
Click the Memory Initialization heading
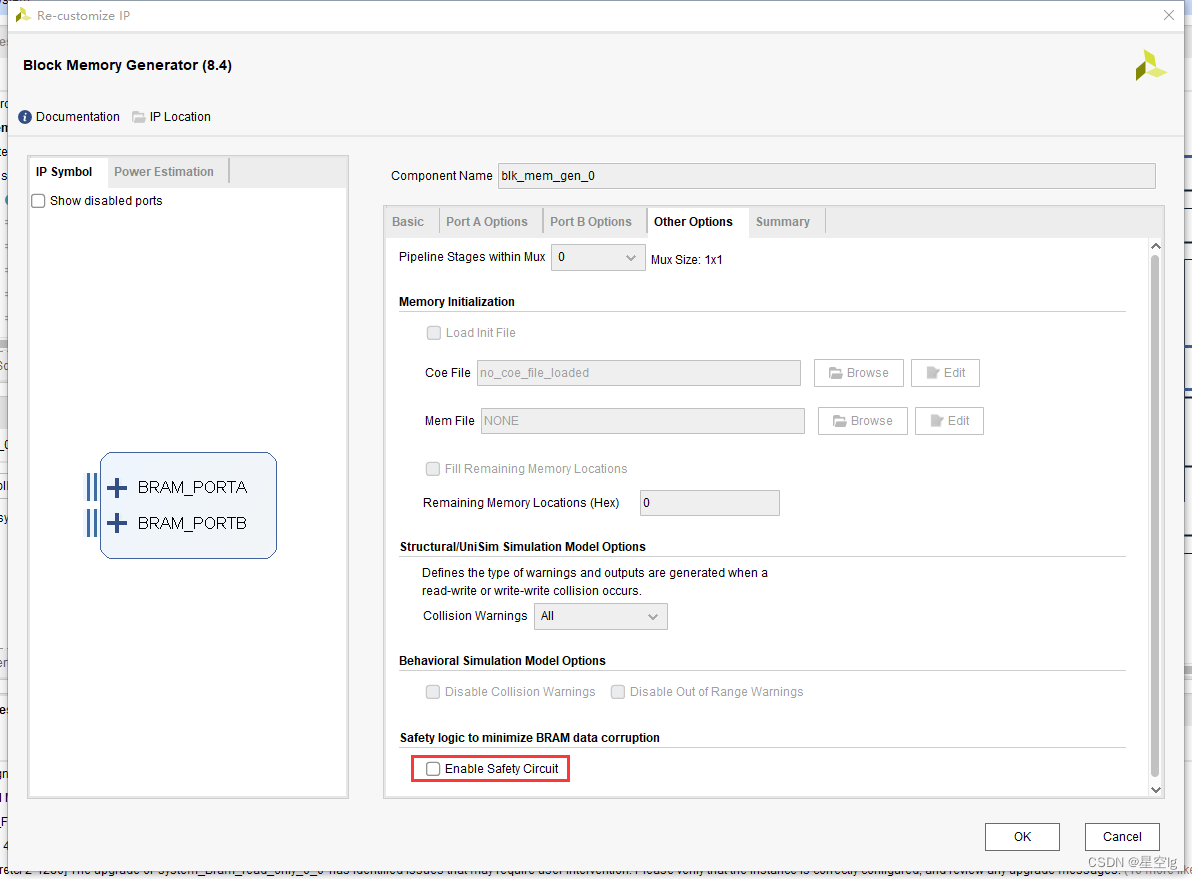click(456, 302)
